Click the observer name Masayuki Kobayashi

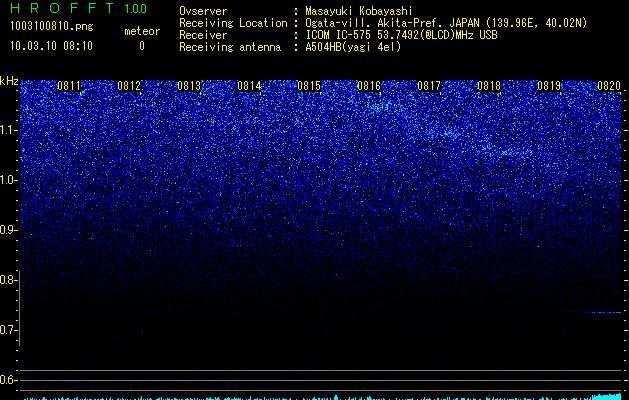coord(359,11)
